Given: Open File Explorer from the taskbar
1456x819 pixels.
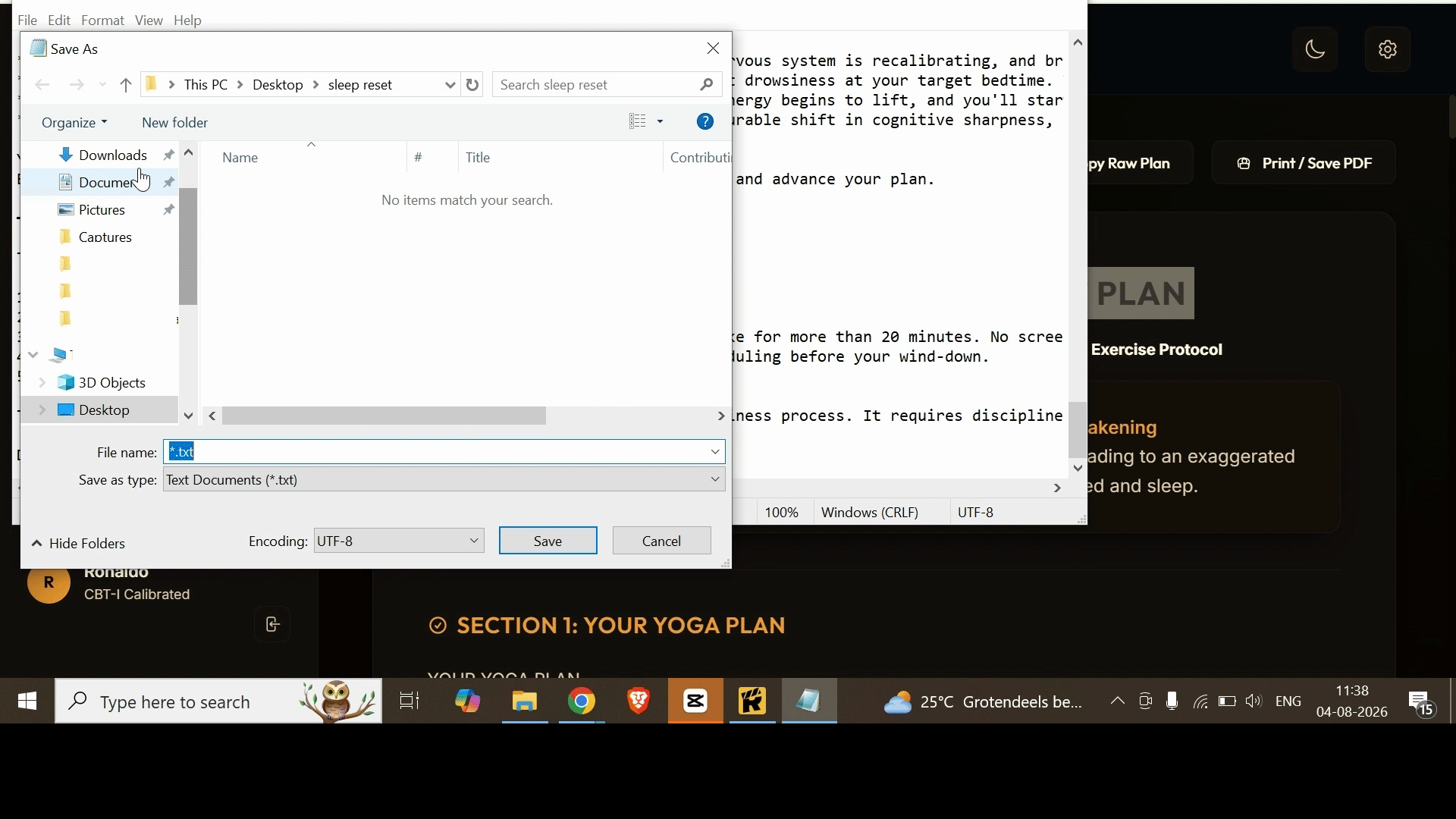Looking at the screenshot, I should tap(525, 701).
